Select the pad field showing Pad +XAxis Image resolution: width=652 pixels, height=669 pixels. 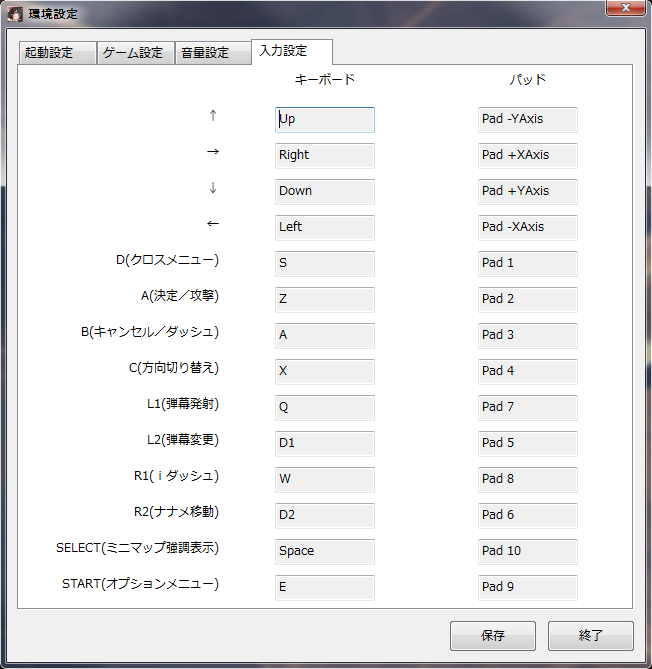click(x=527, y=155)
